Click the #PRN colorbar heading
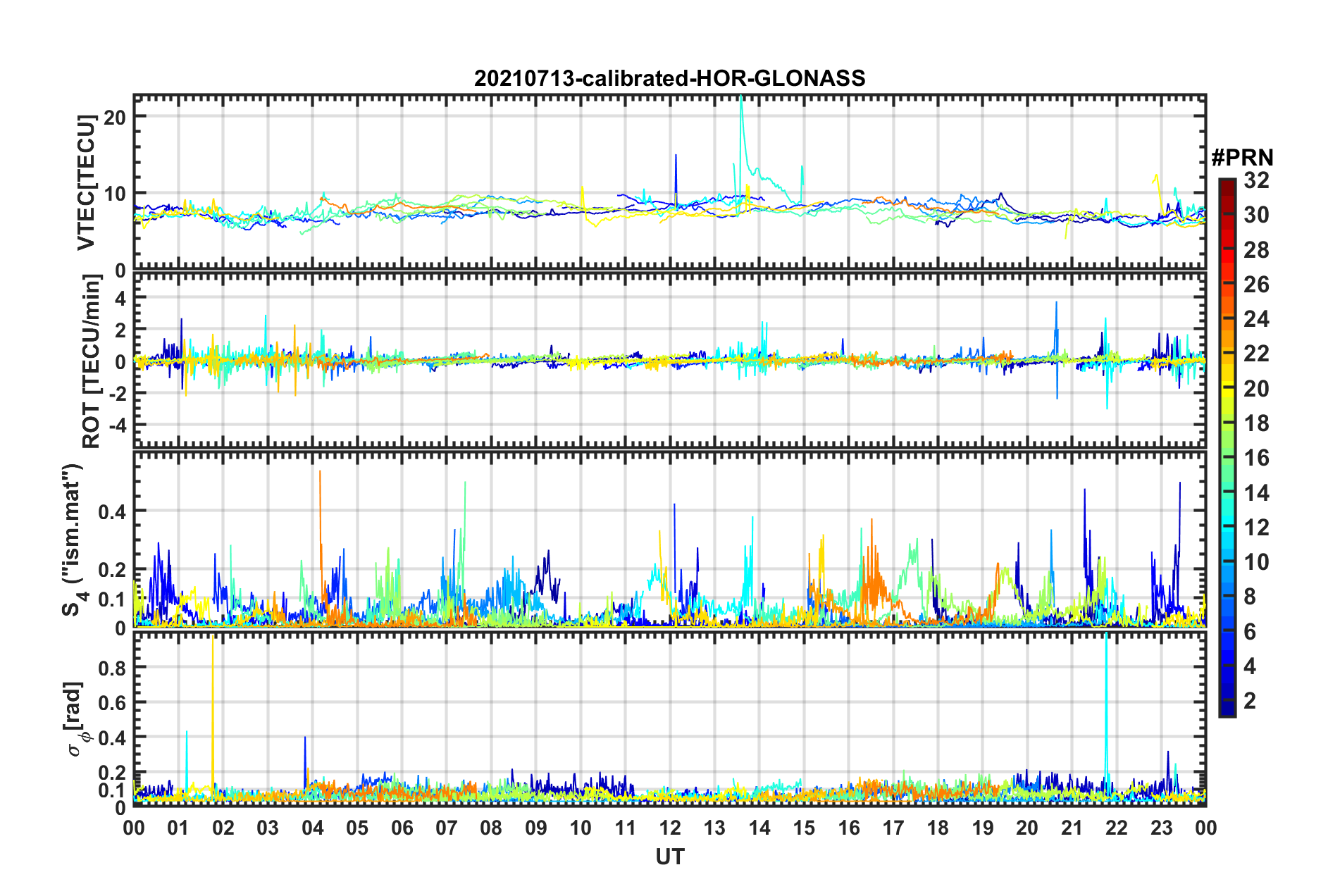 coord(1241,157)
